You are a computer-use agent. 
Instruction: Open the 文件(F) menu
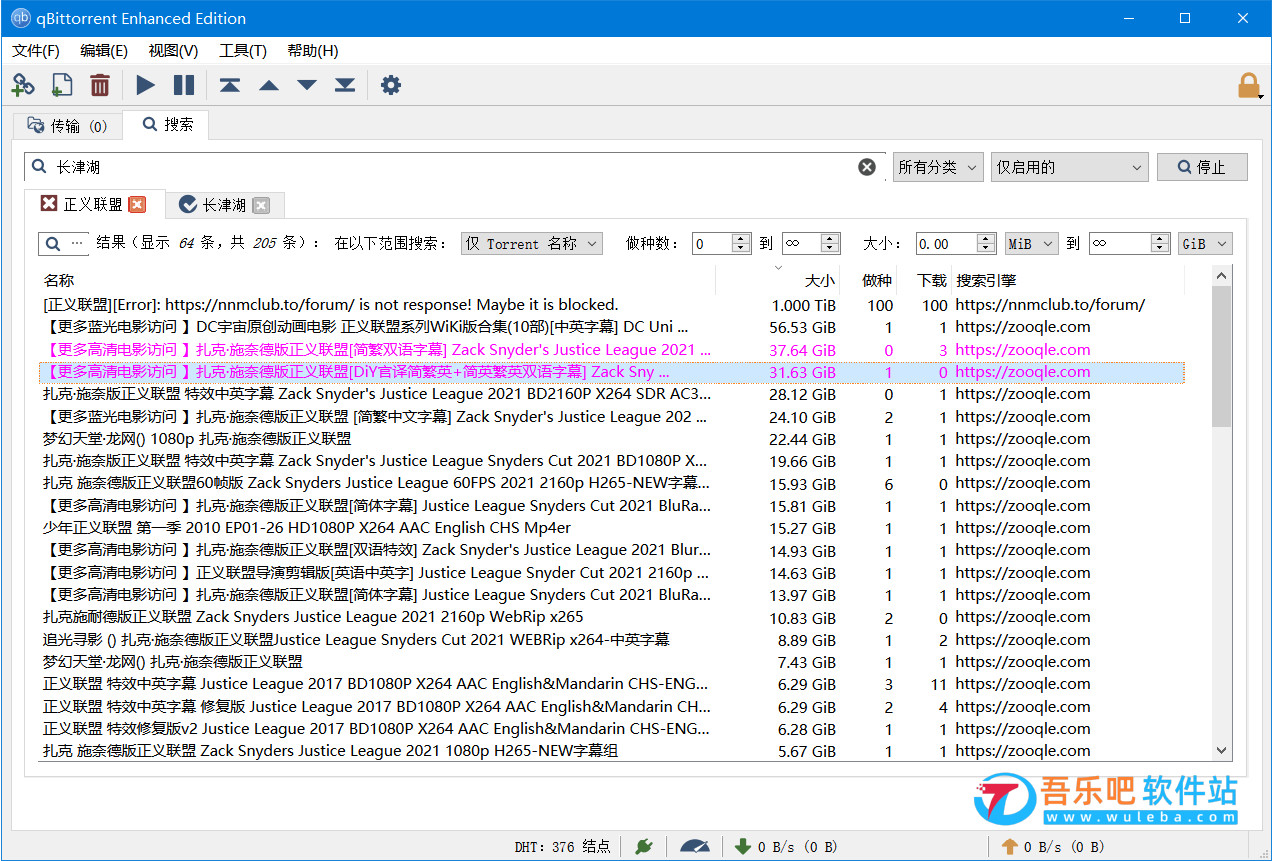[36, 51]
